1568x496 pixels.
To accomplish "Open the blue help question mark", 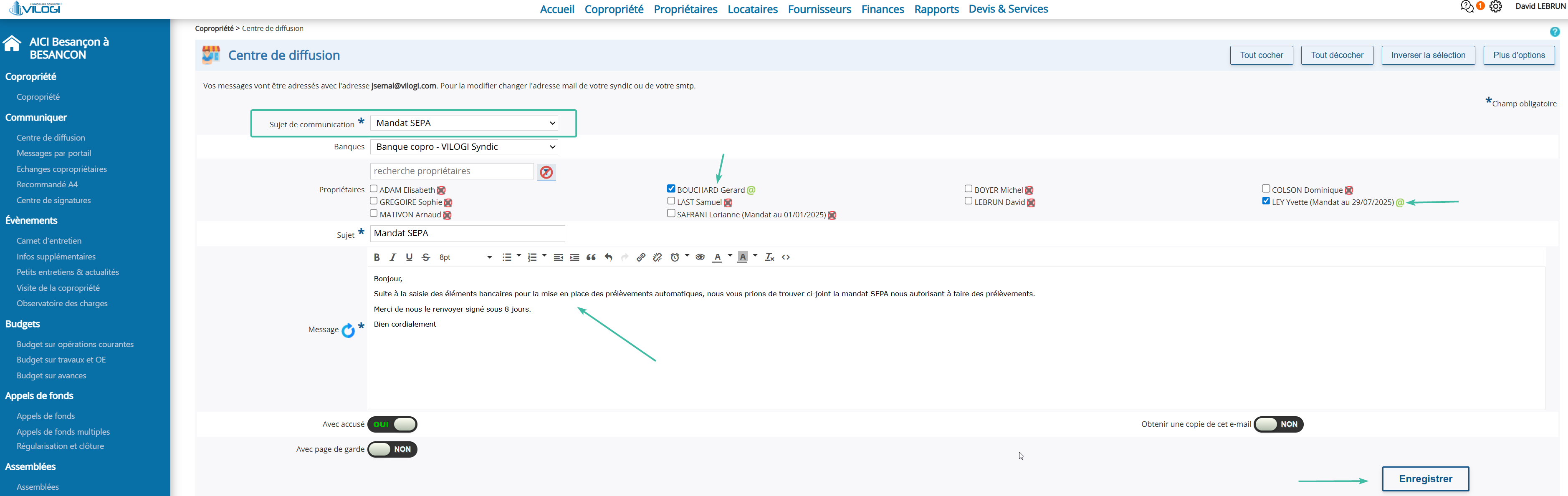I will click(x=1555, y=32).
